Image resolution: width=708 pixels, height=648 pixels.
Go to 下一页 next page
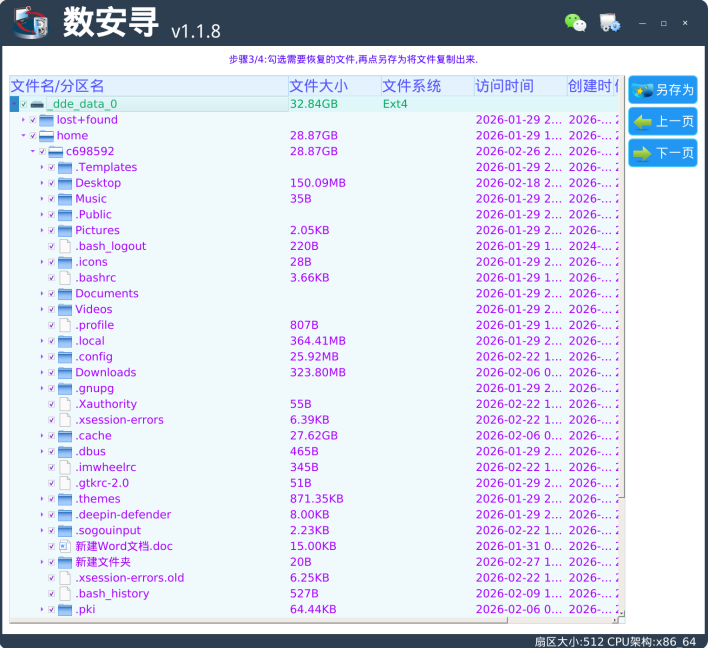663,153
